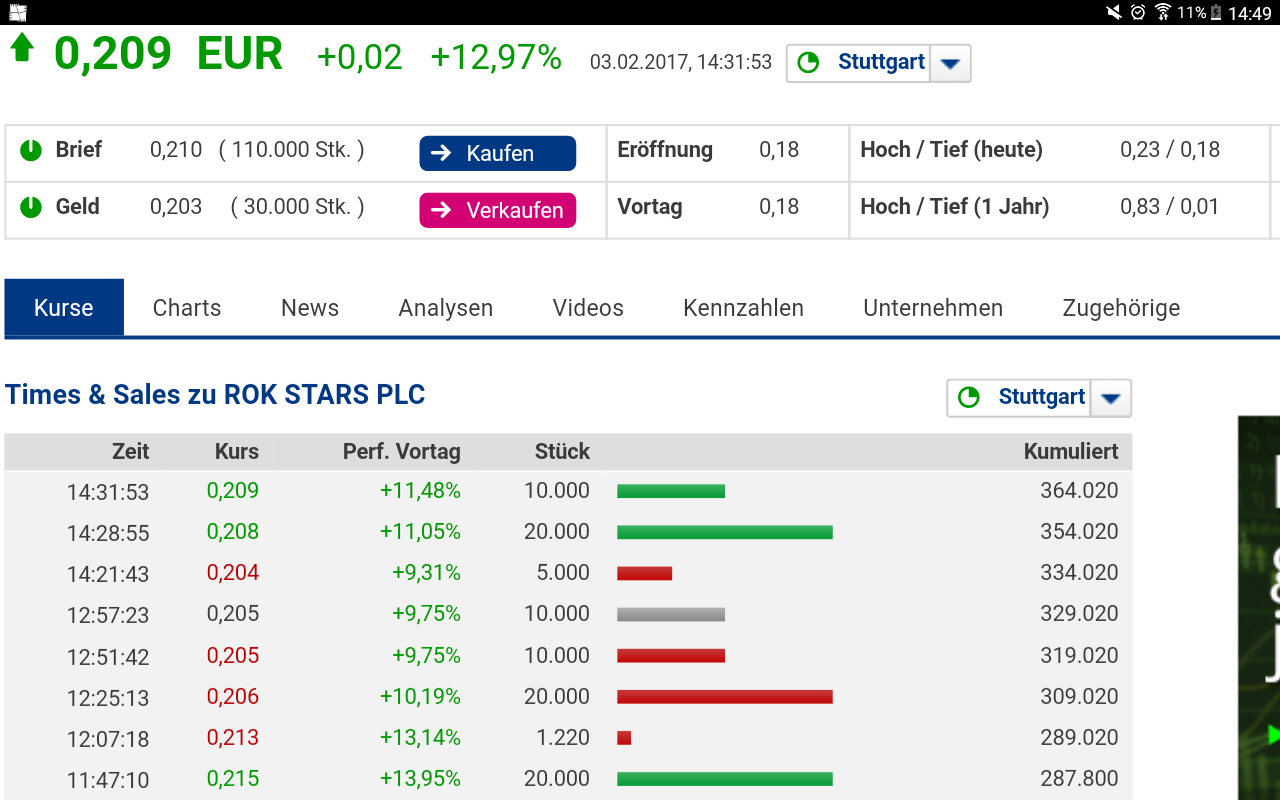Image resolution: width=1280 pixels, height=800 pixels.
Task: Open the Videos tab
Action: coord(588,308)
